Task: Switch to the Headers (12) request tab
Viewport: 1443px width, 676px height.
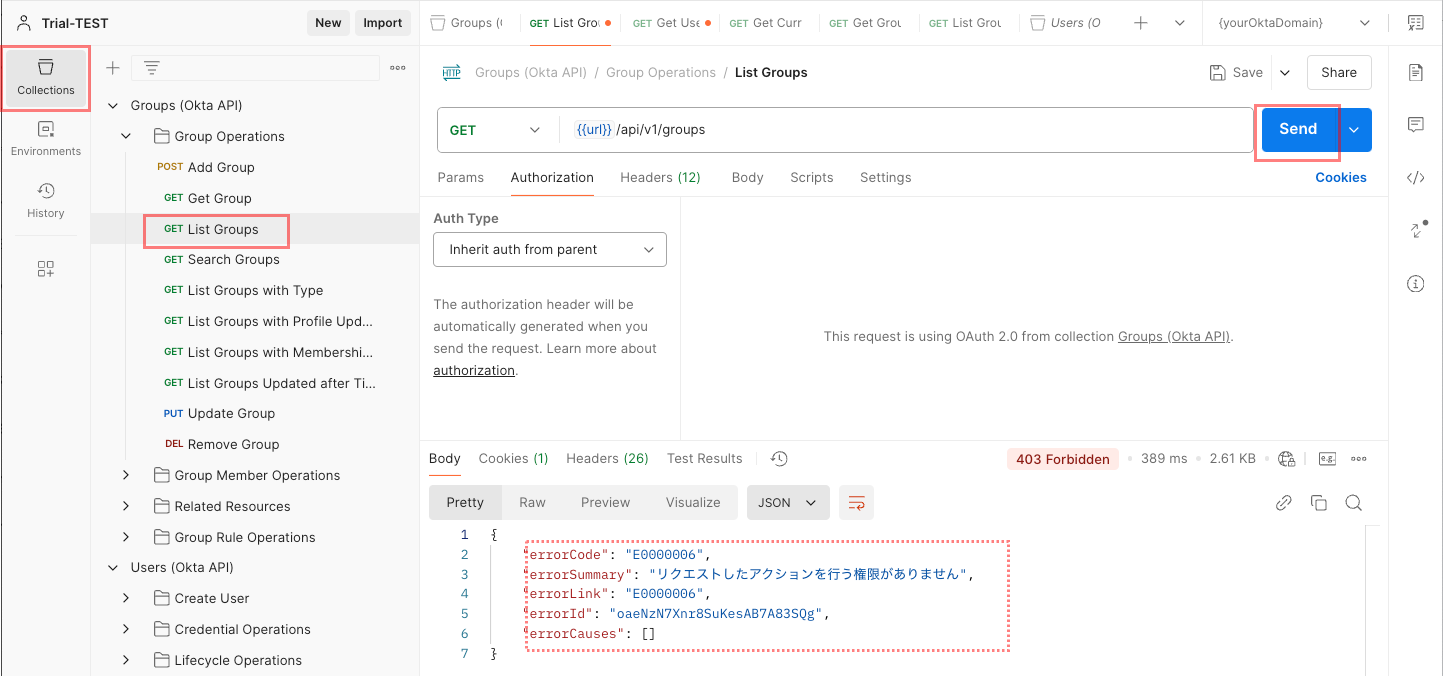Action: pyautogui.click(x=660, y=178)
